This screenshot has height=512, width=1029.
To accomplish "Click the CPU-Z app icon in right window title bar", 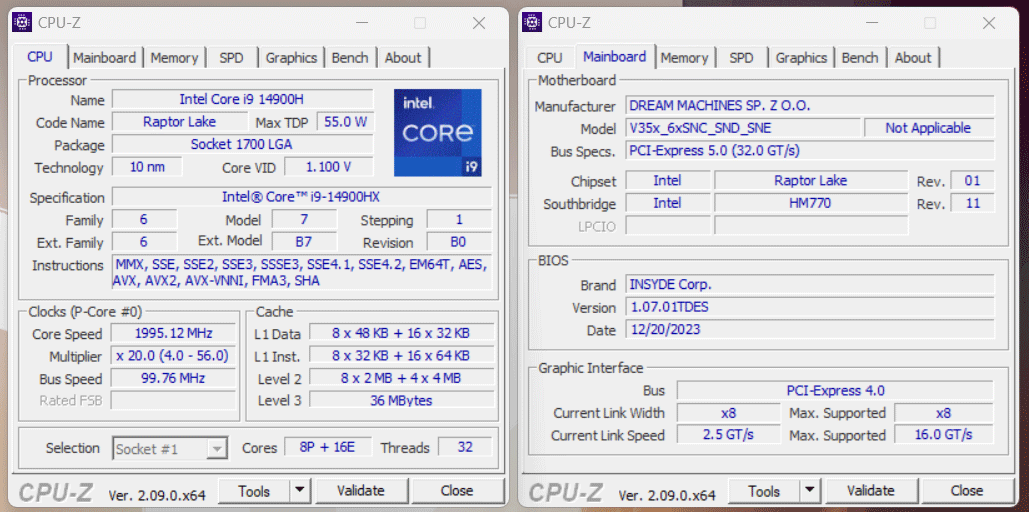I will tap(532, 22).
